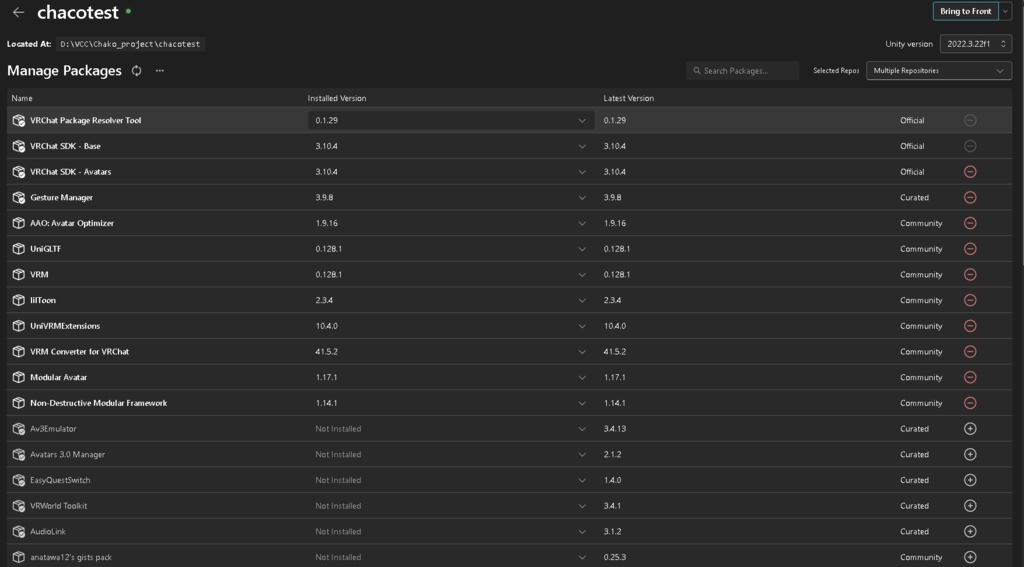The width and height of the screenshot is (1024, 567).
Task: Focus the Search Packages field
Action: tap(743, 71)
